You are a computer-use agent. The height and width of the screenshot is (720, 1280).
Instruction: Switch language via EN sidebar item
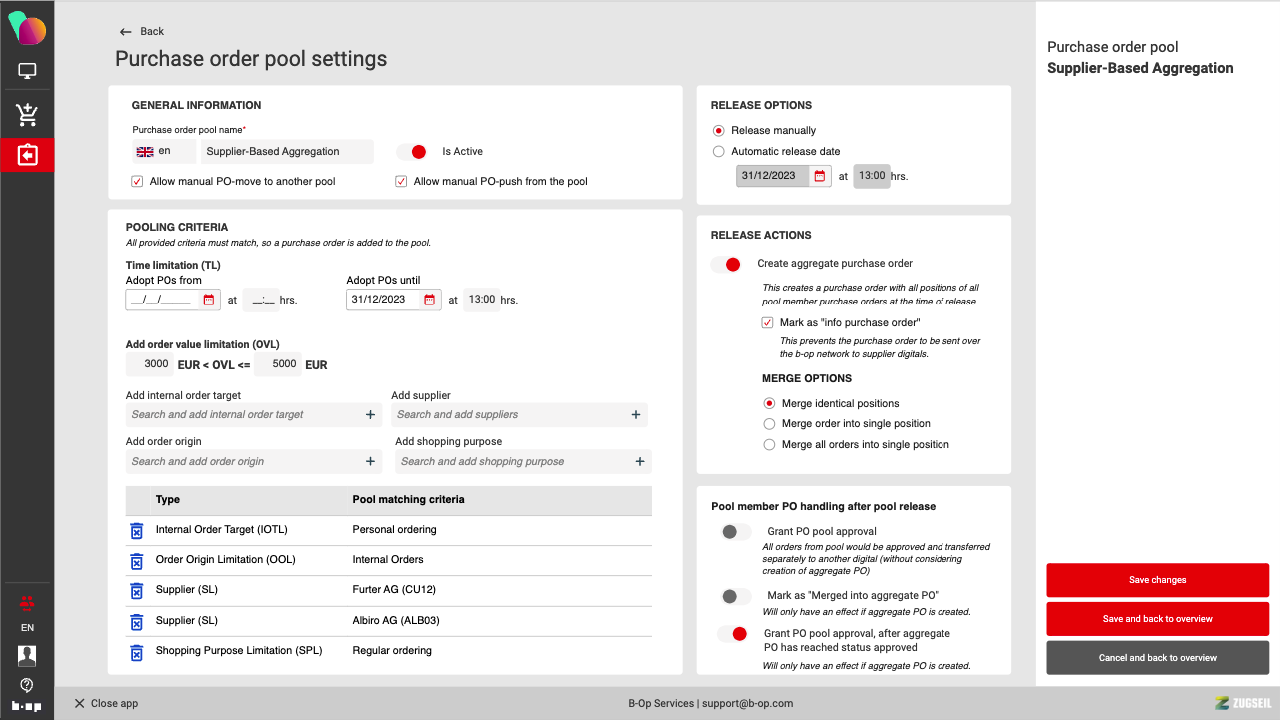pos(27,628)
